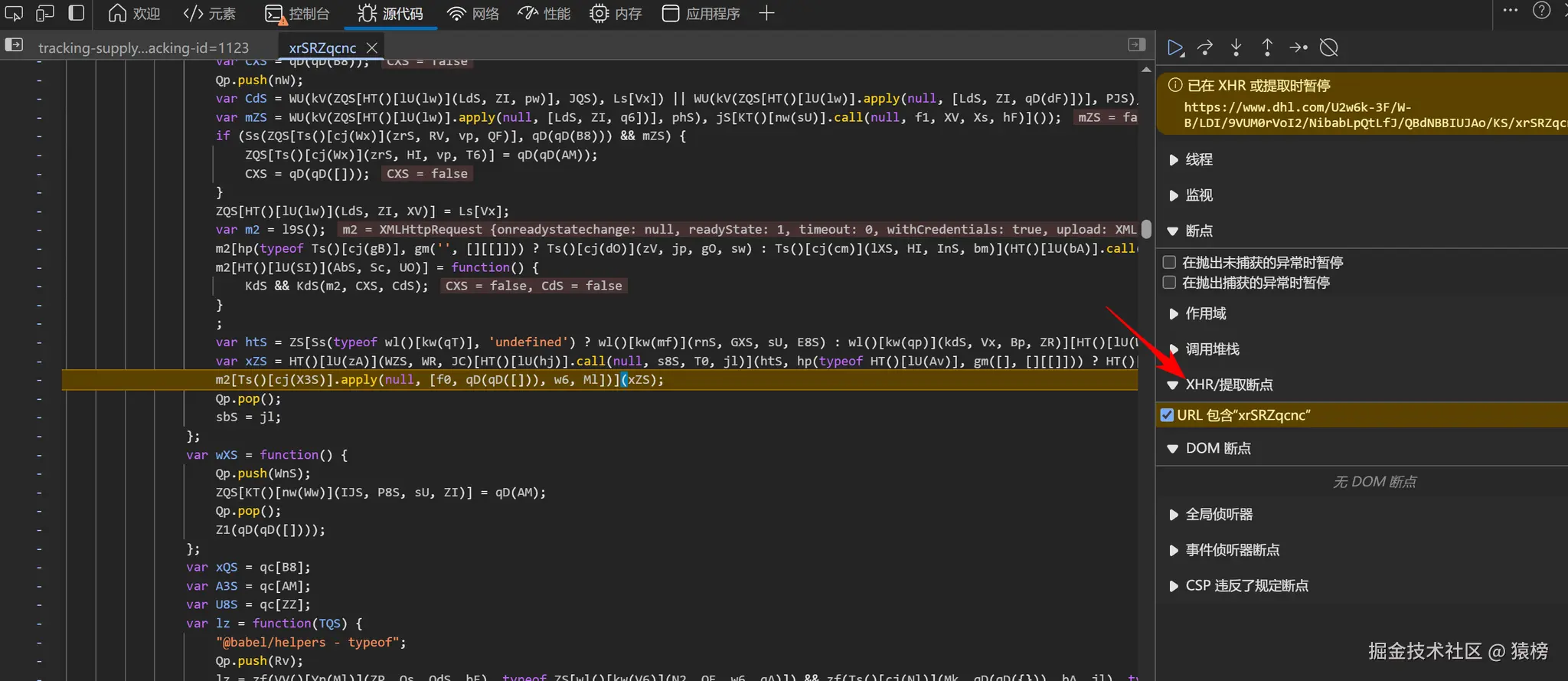Open the 应用程序 tab
This screenshot has height=681, width=1568.
click(x=701, y=14)
